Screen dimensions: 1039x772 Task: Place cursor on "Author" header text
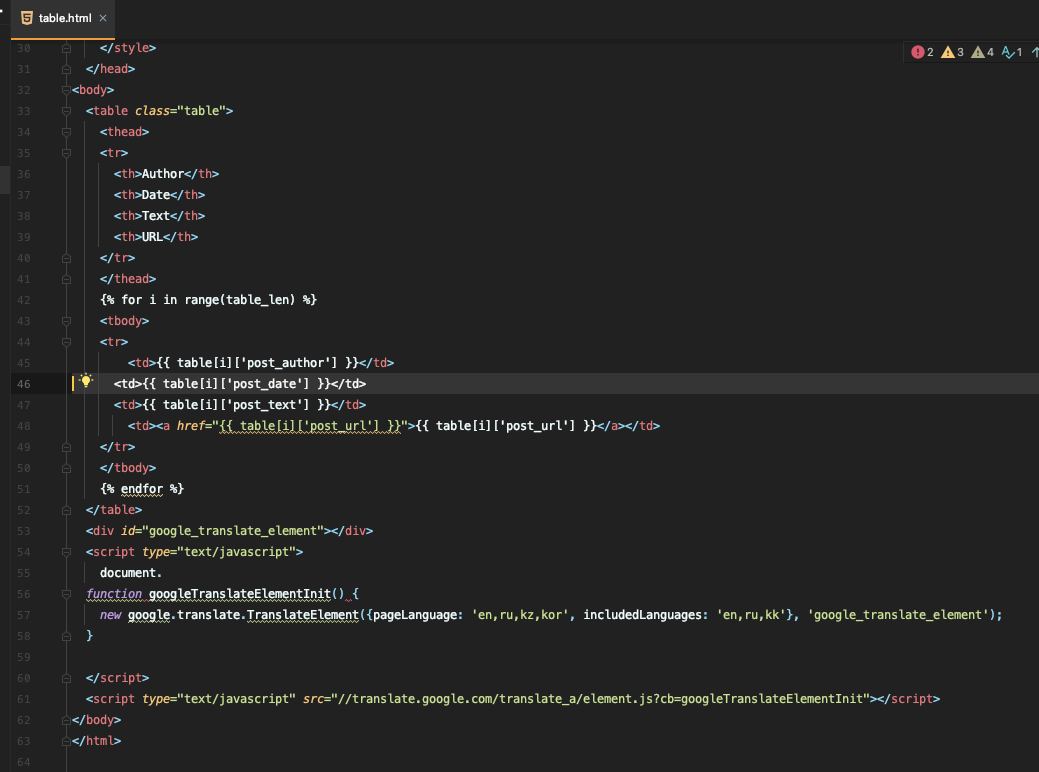click(162, 174)
